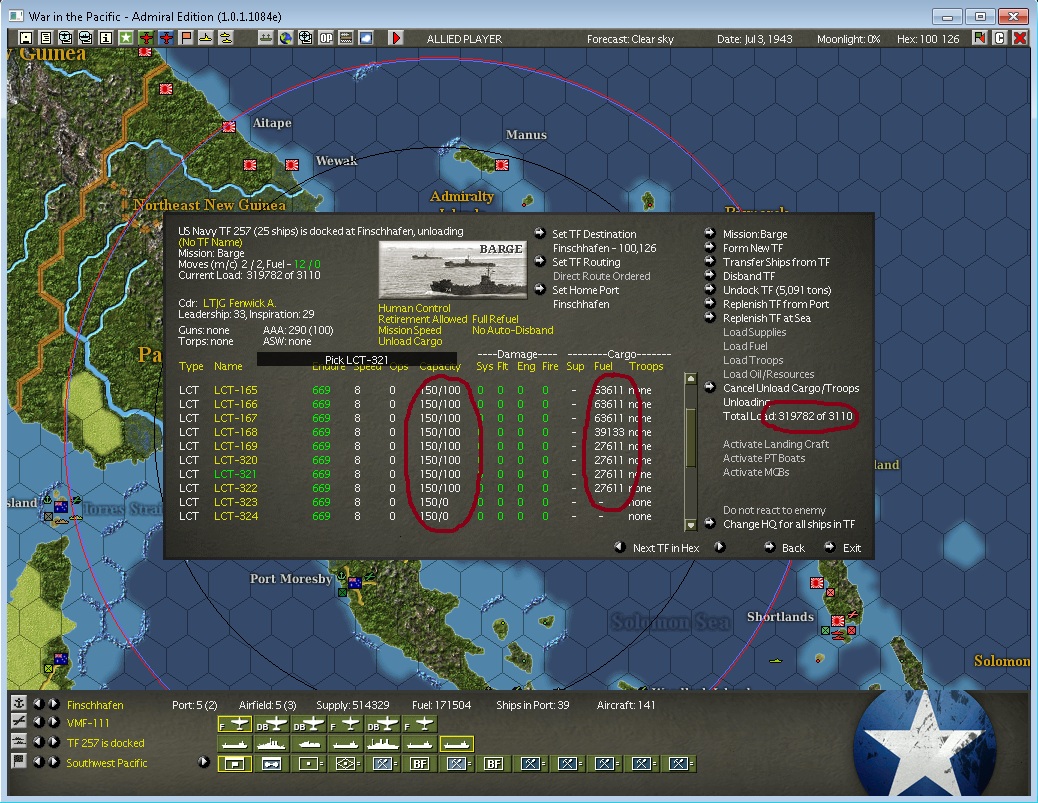Select the highlighted fighter squadron icon
Image resolution: width=1038 pixels, height=803 pixels.
(234, 725)
